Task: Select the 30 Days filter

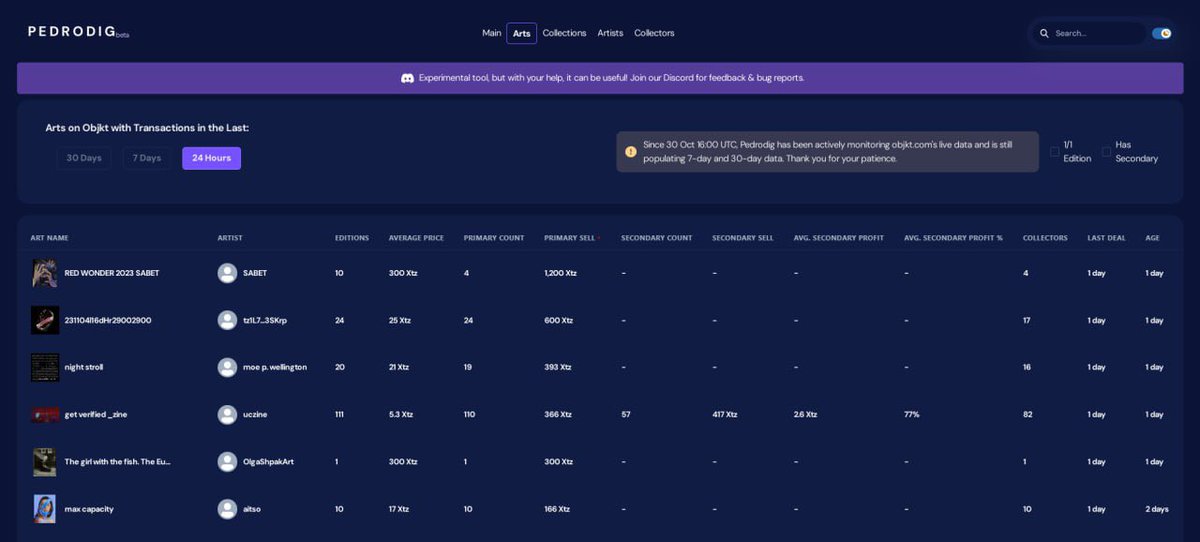Action: point(84,158)
